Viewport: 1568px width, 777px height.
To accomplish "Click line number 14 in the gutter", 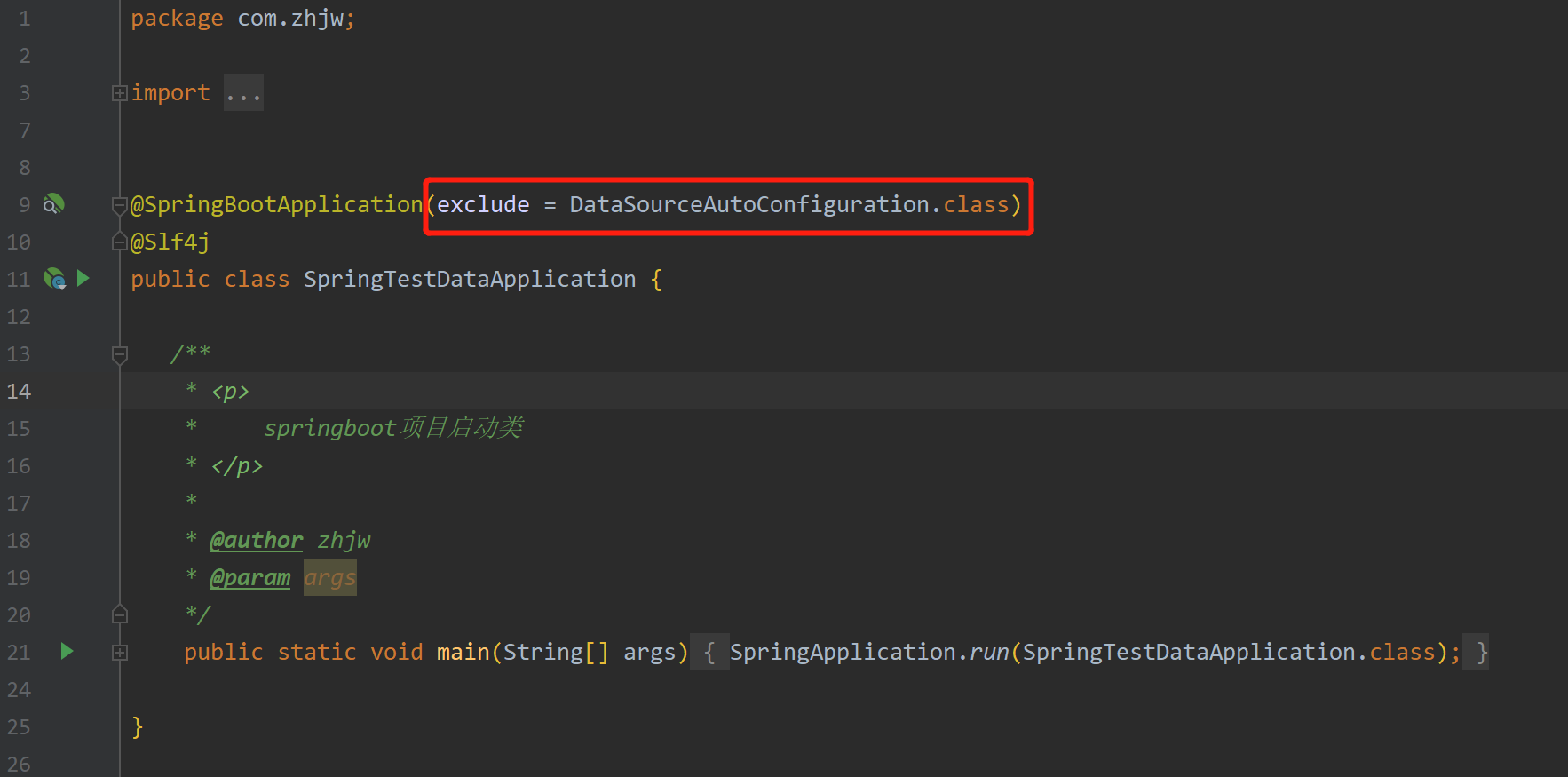I will (x=19, y=392).
